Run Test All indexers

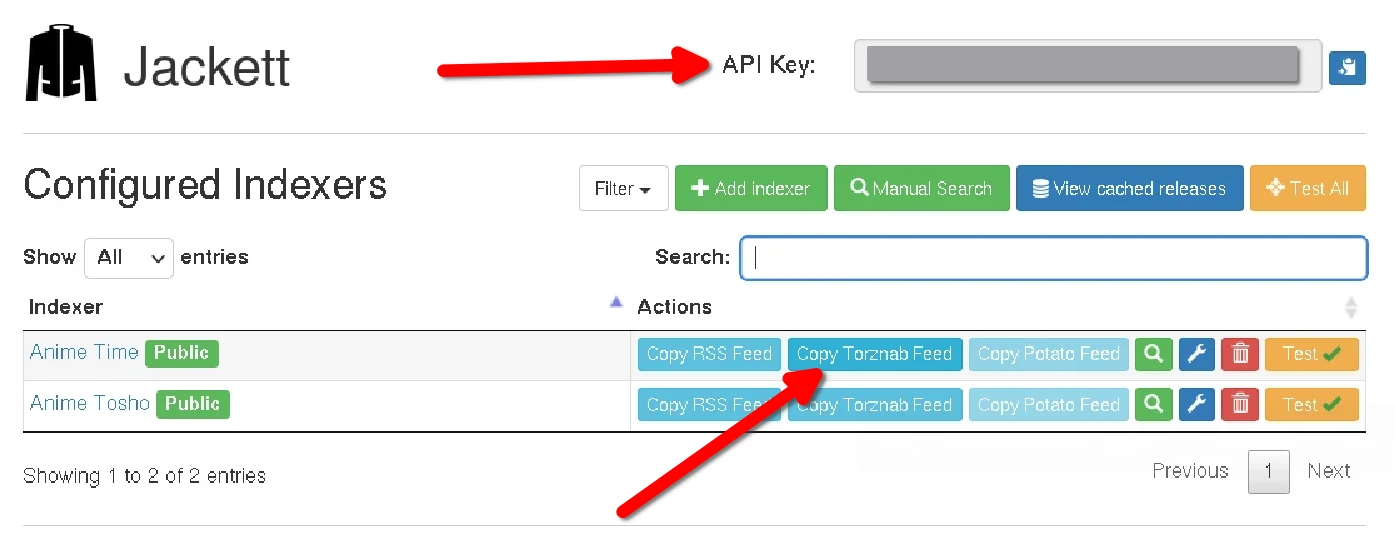(1307, 188)
